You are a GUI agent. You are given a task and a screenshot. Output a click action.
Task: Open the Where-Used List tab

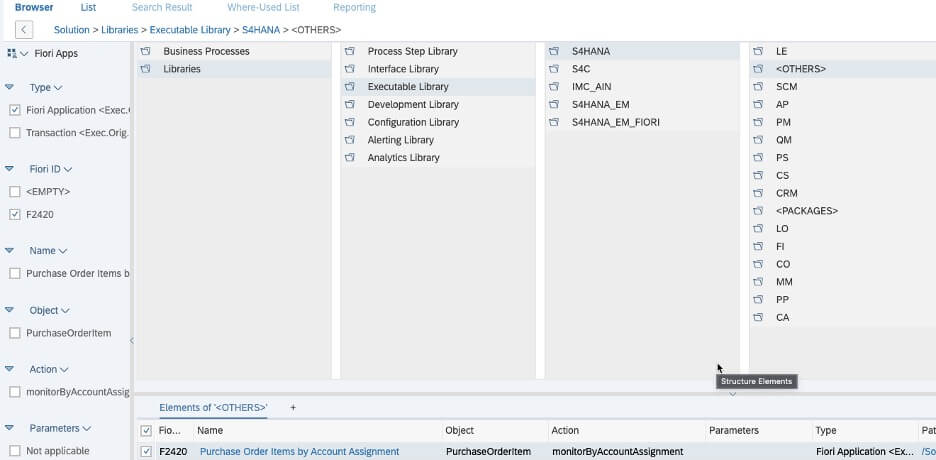[x=263, y=8]
